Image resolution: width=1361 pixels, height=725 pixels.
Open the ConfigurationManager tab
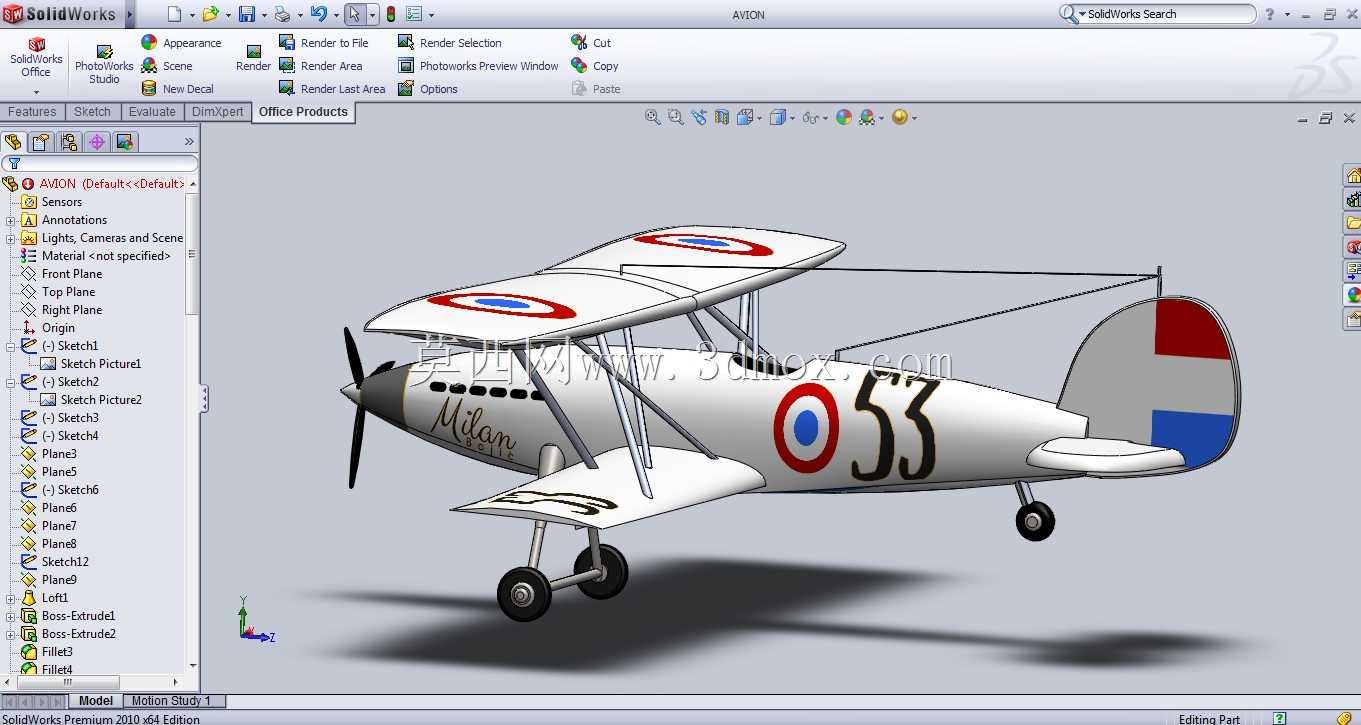click(x=69, y=142)
